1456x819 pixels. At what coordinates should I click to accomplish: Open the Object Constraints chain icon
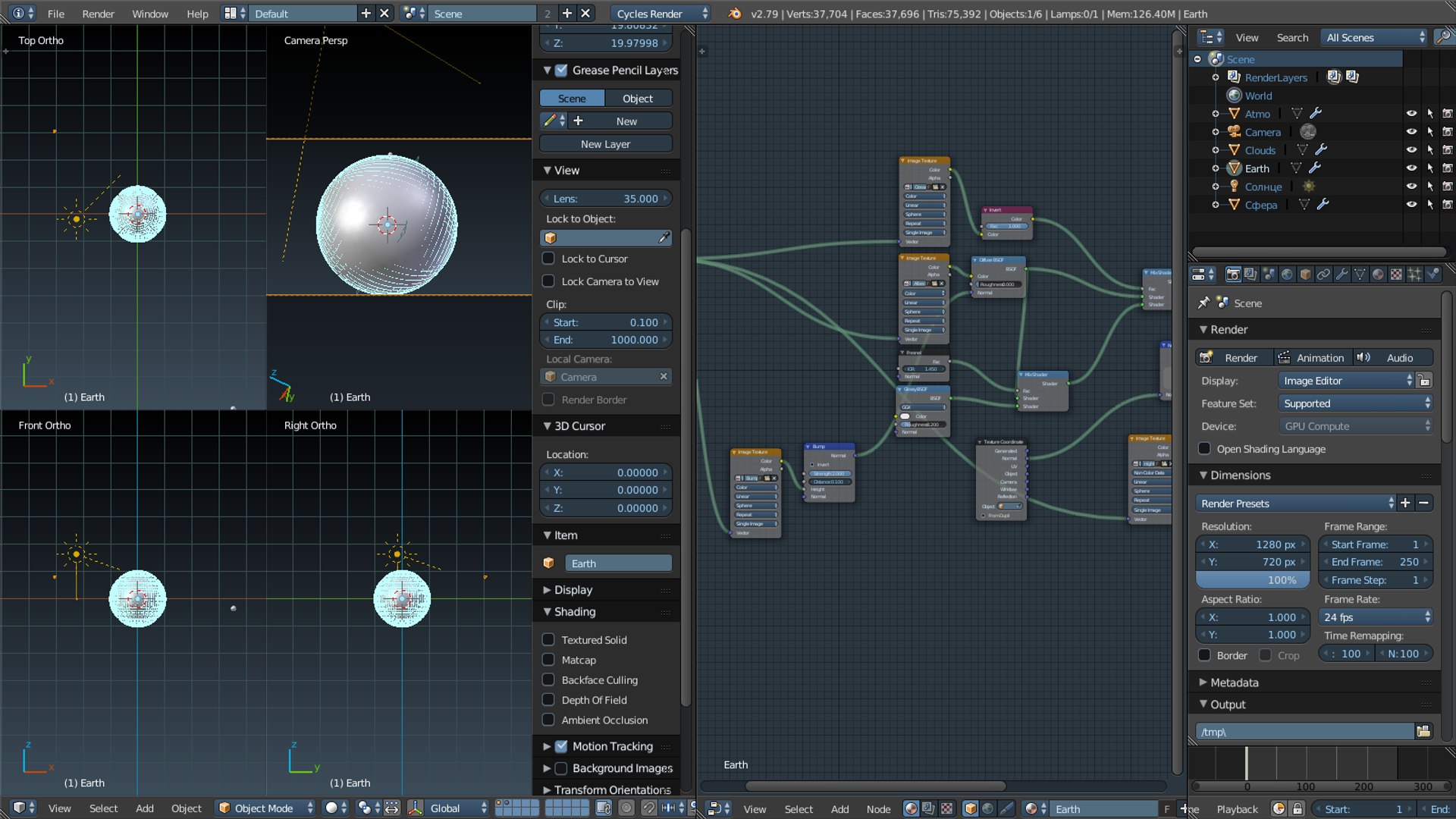coord(1323,275)
